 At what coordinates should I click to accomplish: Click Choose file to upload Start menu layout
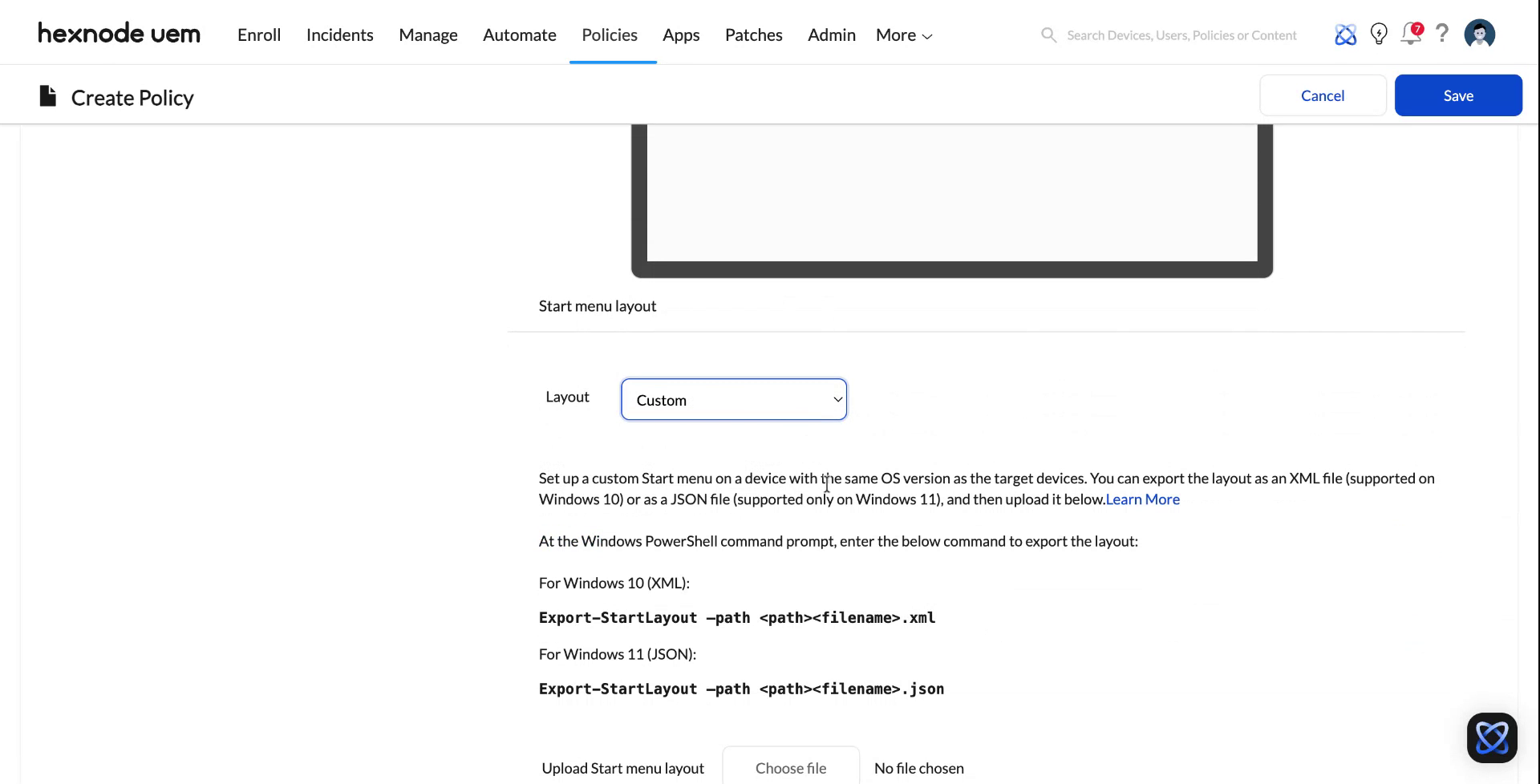(x=791, y=767)
